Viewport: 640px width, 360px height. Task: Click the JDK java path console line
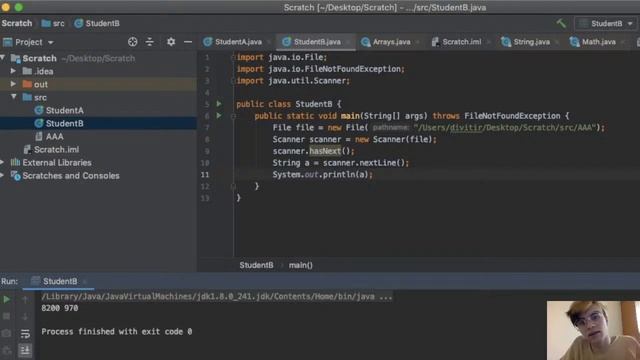click(216, 297)
